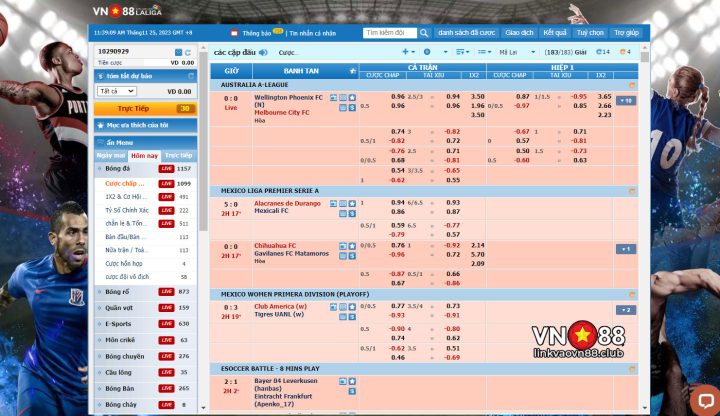Click S icon for Eintracht Frankfurt row
Viewport: 720px width, 416px height.
click(x=352, y=391)
